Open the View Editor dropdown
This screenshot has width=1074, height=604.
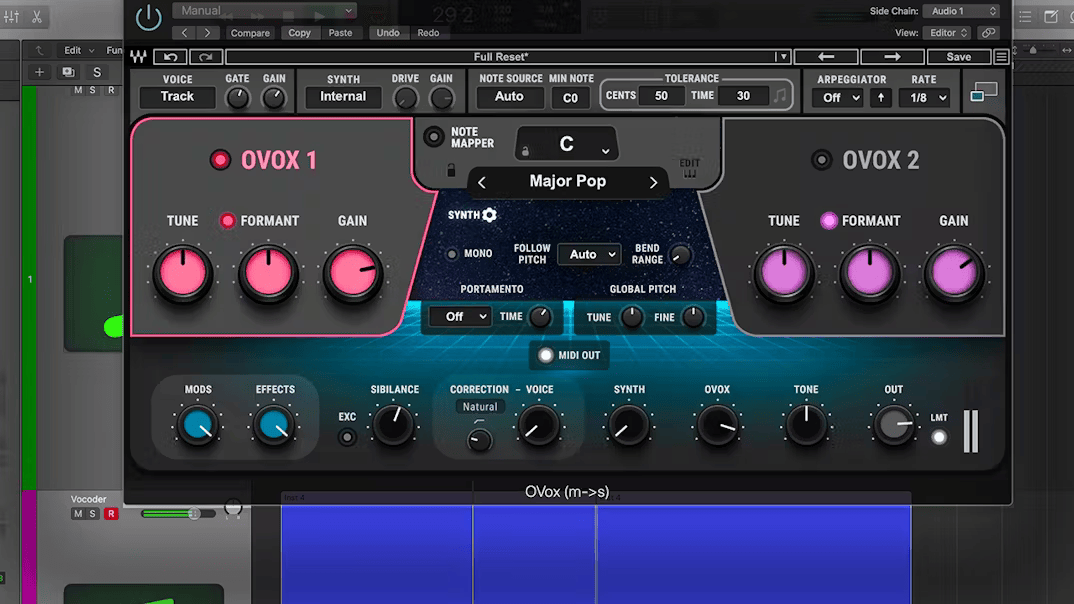coord(948,33)
